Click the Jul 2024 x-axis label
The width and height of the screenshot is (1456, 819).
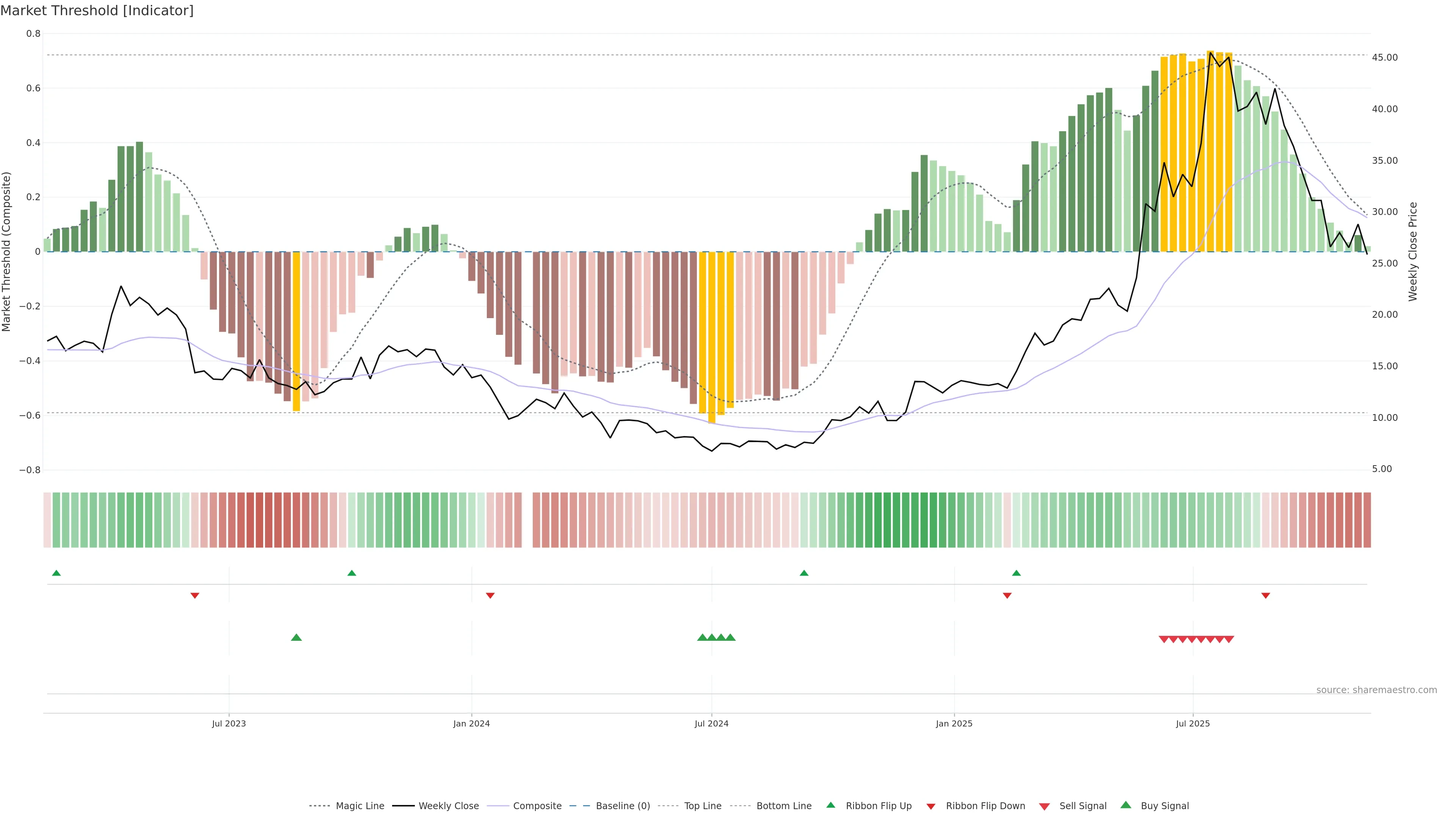[x=711, y=723]
